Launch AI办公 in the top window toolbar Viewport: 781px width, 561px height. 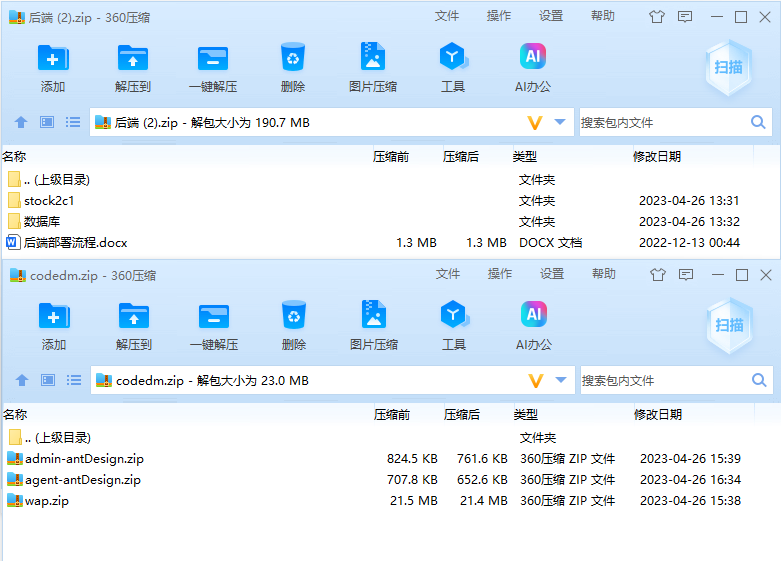click(x=533, y=58)
